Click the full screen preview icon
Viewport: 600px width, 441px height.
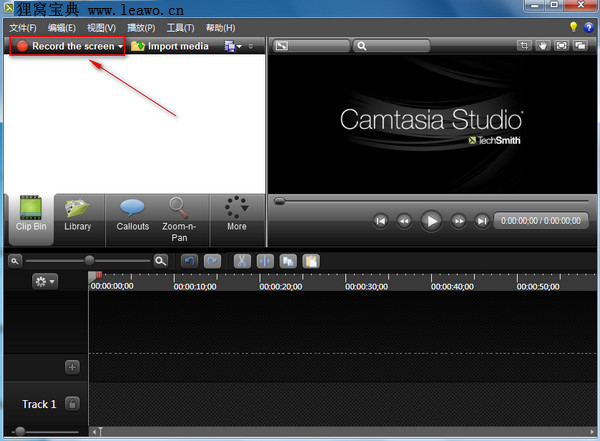tap(561, 46)
